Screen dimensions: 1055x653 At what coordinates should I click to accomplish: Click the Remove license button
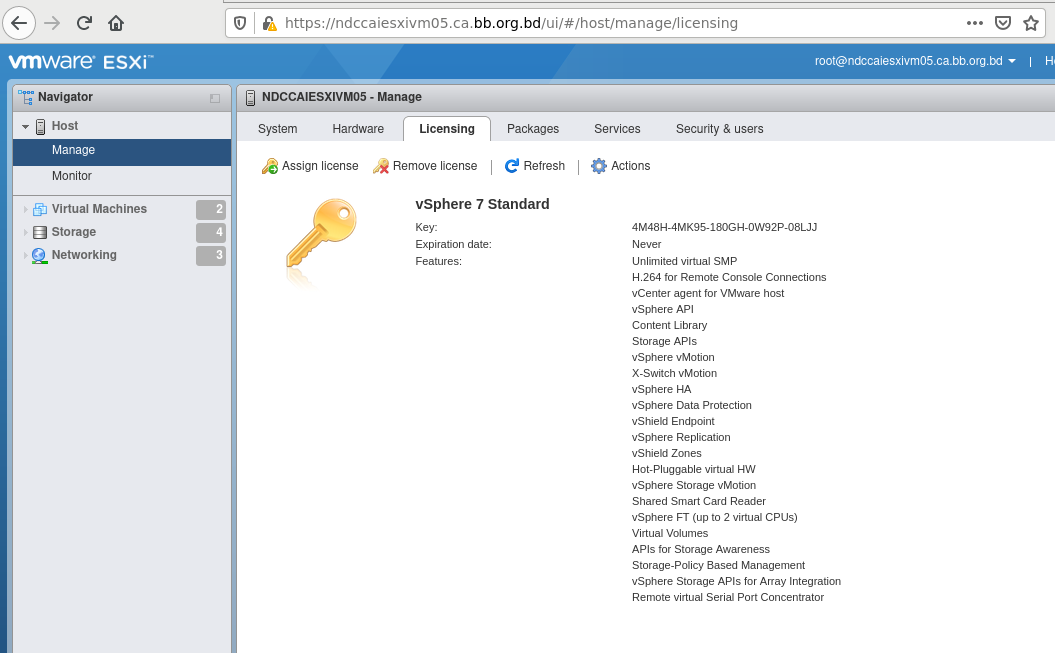(x=425, y=166)
